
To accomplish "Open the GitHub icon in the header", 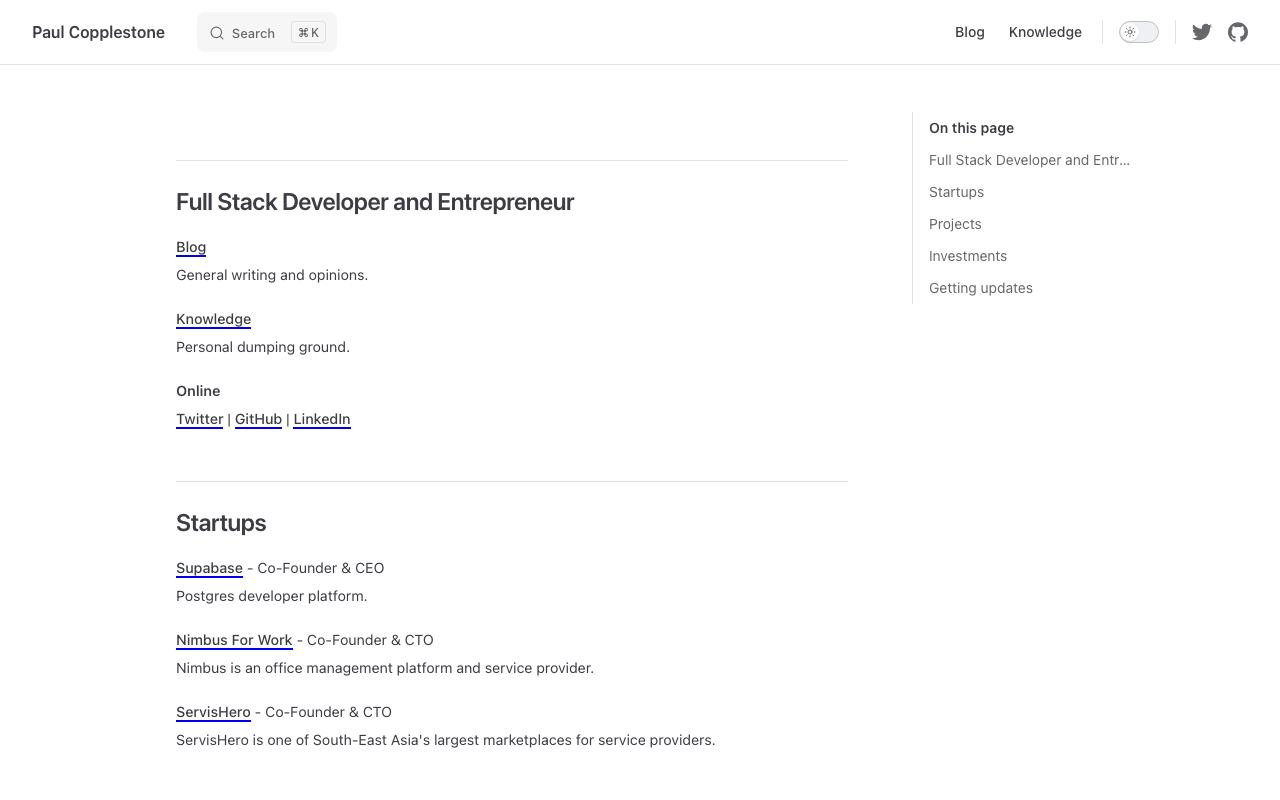I will click(1238, 32).
